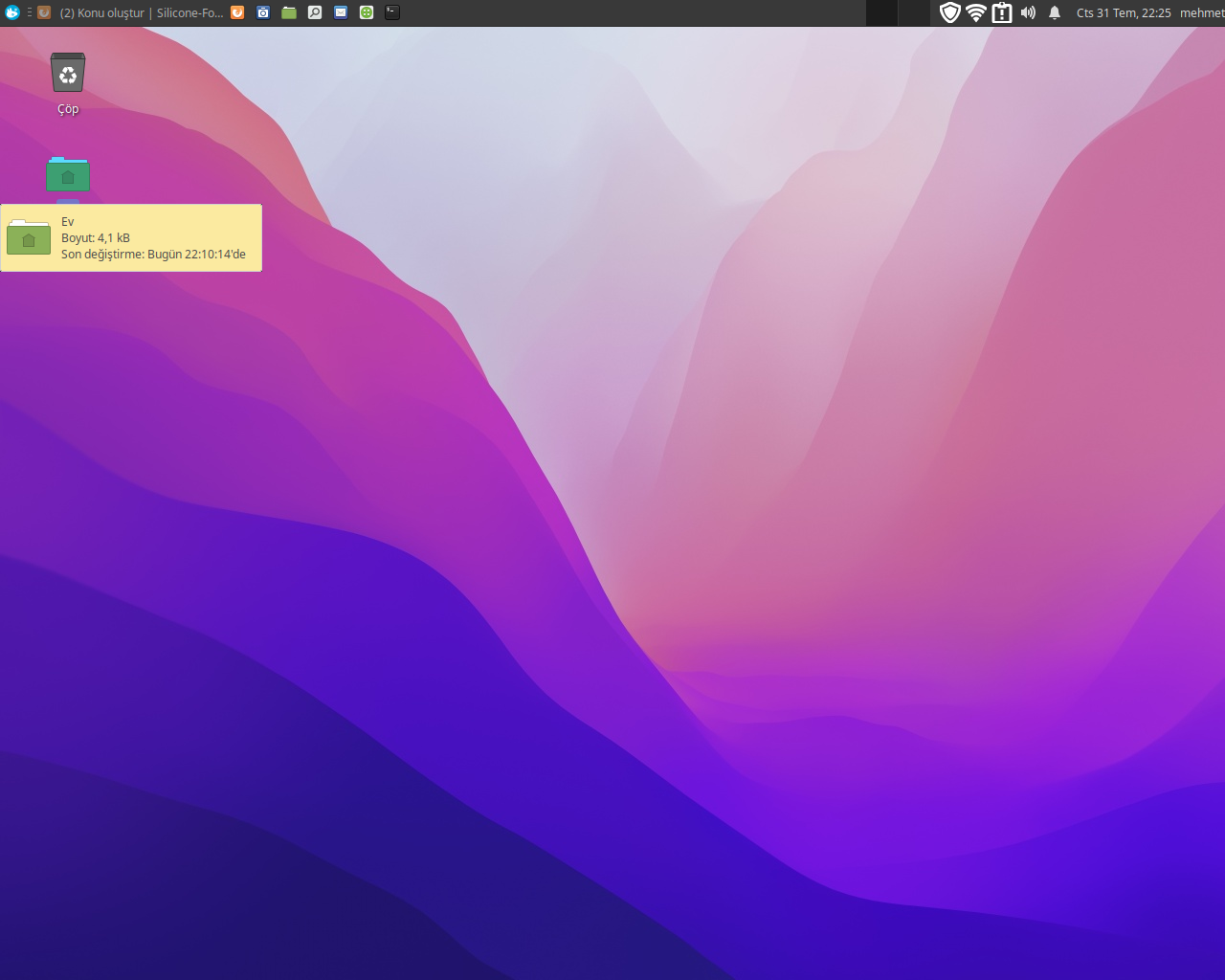Open the Wi-Fi network tray icon
Image resolution: width=1225 pixels, height=980 pixels.
point(976,12)
